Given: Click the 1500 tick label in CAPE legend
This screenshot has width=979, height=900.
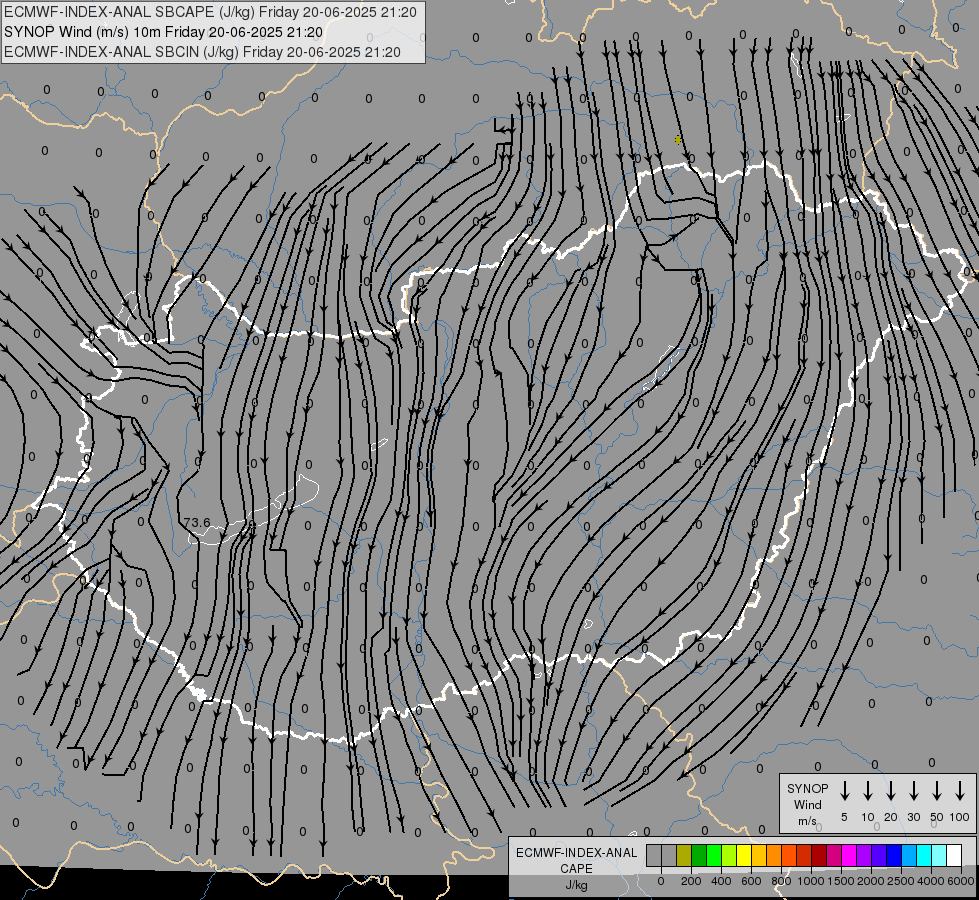Looking at the screenshot, I should (841, 881).
